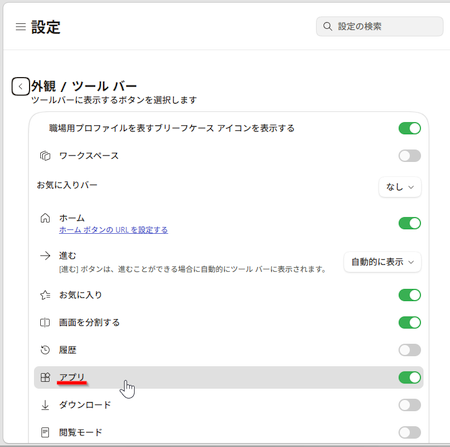
Task: Click the ホーム house icon
Action: (45, 218)
